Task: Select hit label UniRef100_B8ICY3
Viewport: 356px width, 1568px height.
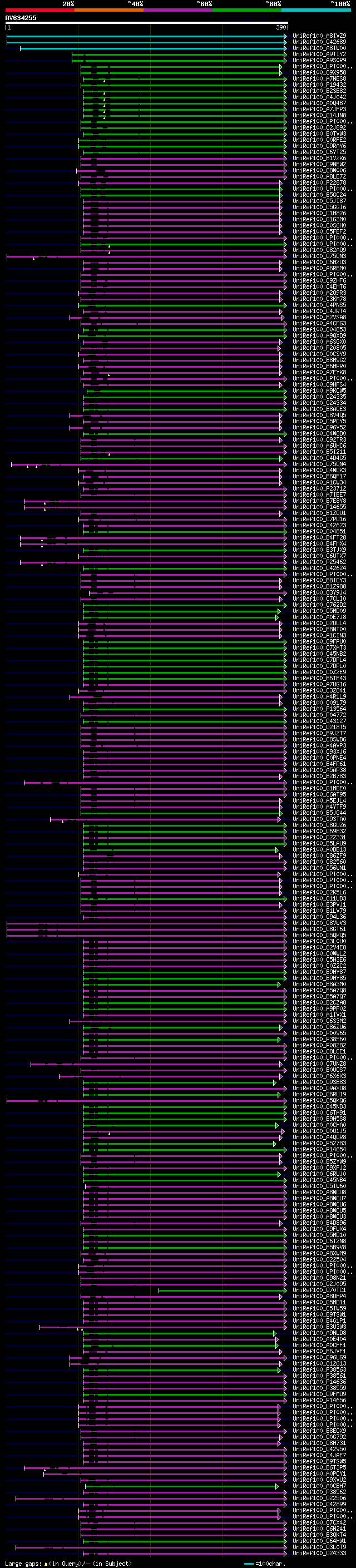Action: (319, 580)
